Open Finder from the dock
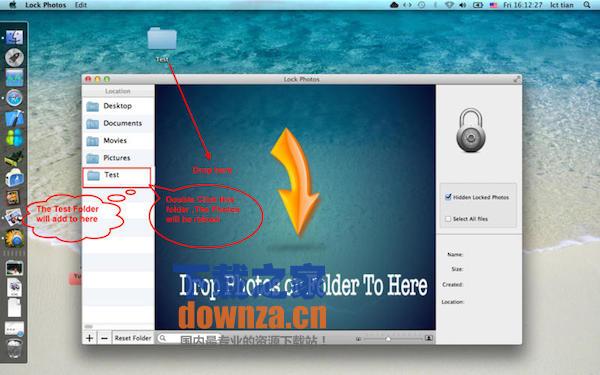 (x=14, y=38)
